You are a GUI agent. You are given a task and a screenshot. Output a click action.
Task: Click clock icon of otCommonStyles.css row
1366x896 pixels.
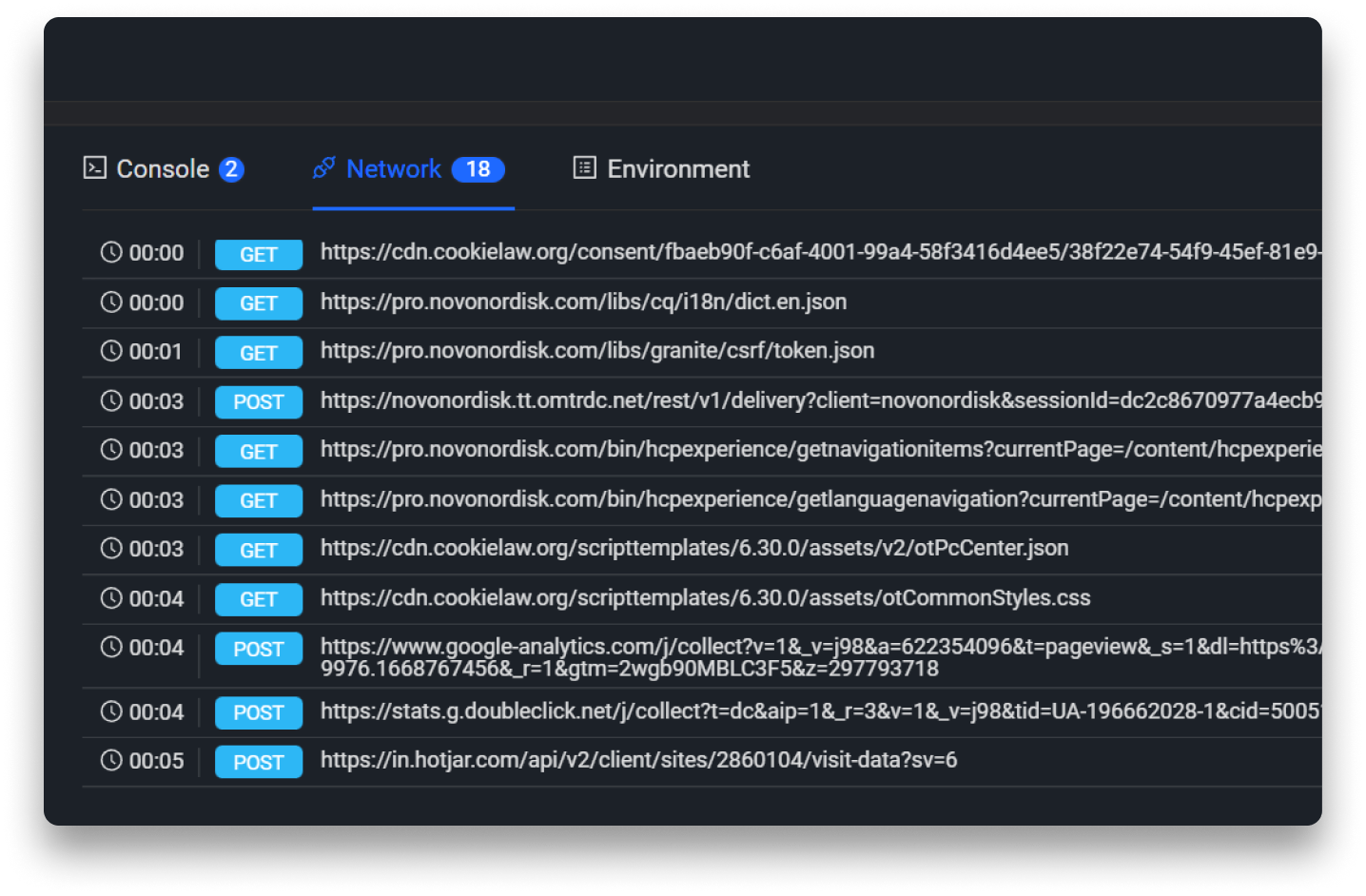tap(111, 598)
